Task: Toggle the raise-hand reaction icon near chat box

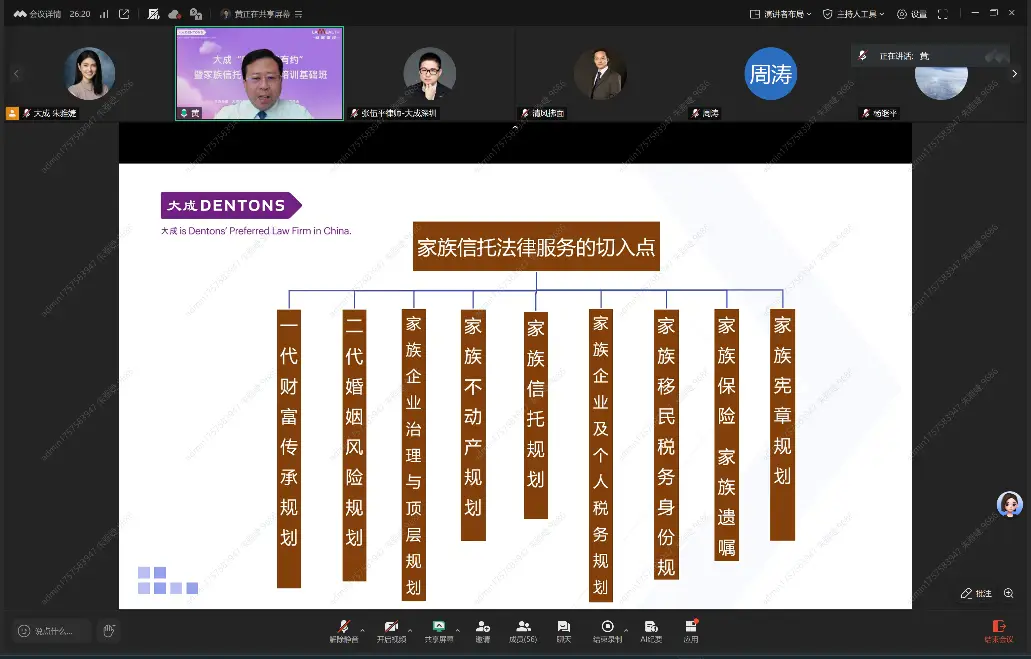Action: pos(108,630)
